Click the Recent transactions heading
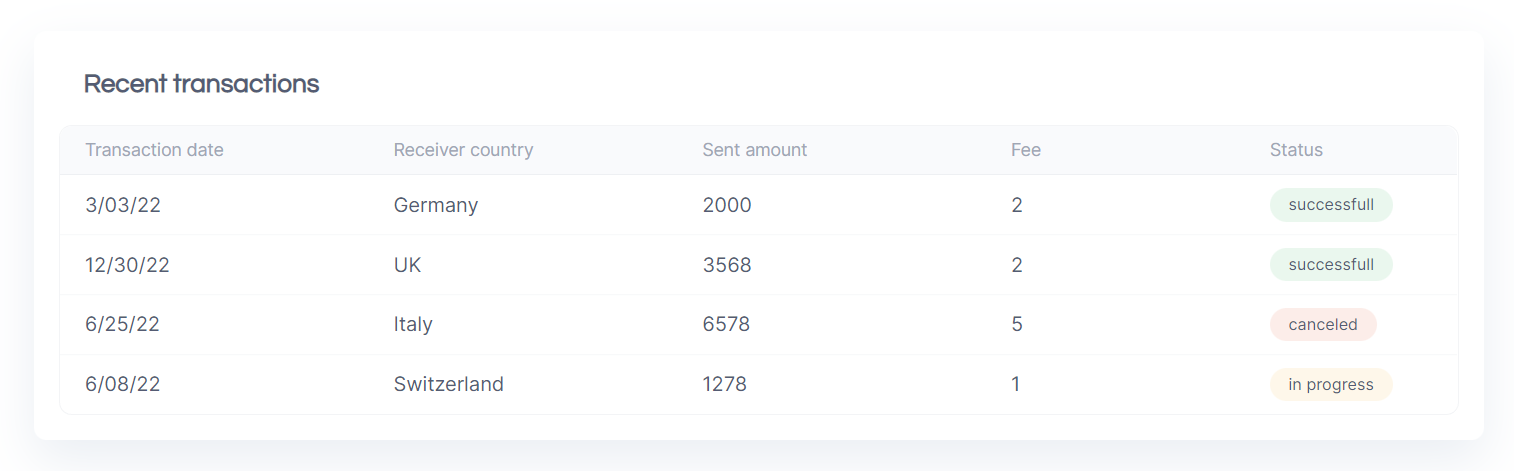Viewport: 1514px width, 471px height. point(201,84)
